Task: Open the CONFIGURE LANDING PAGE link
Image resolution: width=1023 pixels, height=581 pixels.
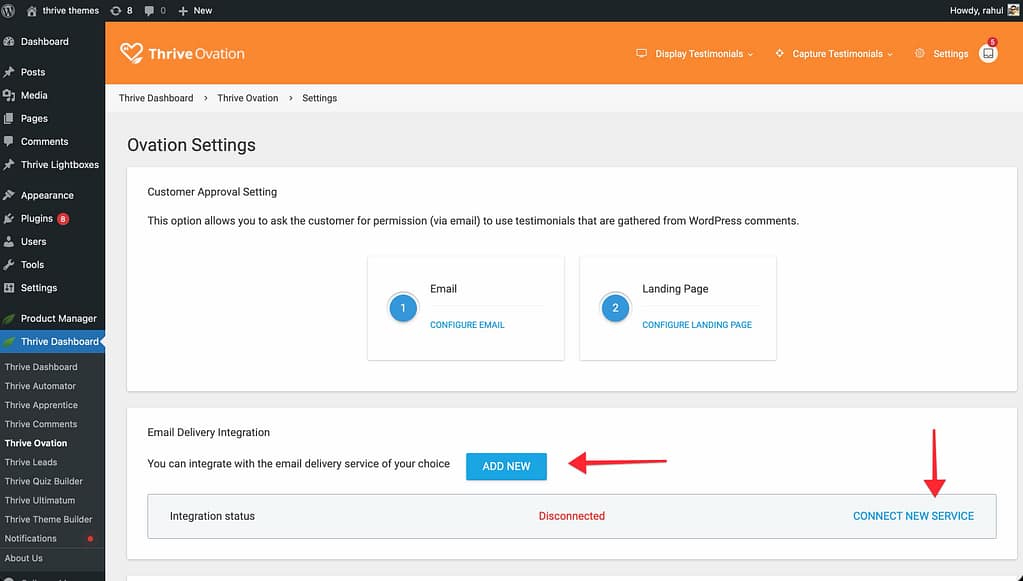Action: click(x=697, y=325)
